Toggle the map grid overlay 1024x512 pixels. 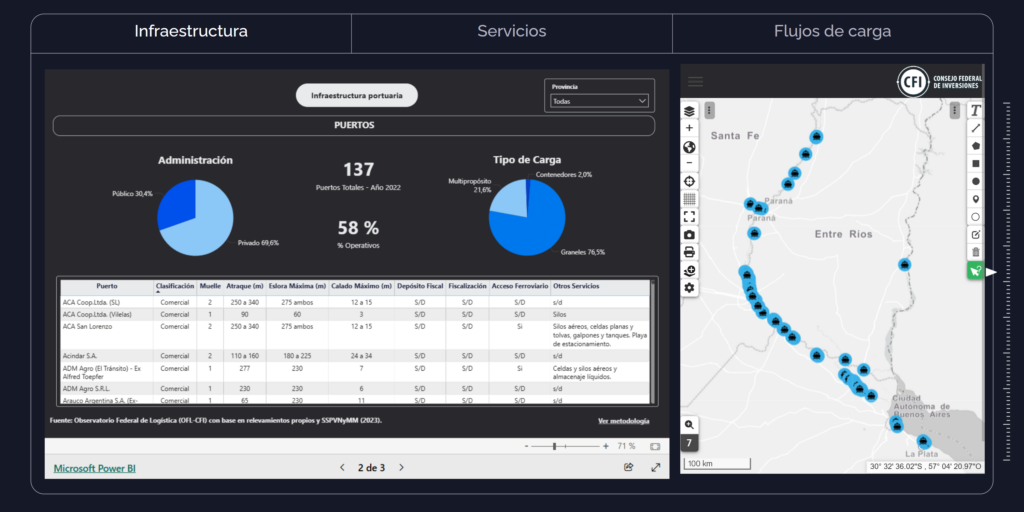[x=689, y=199]
